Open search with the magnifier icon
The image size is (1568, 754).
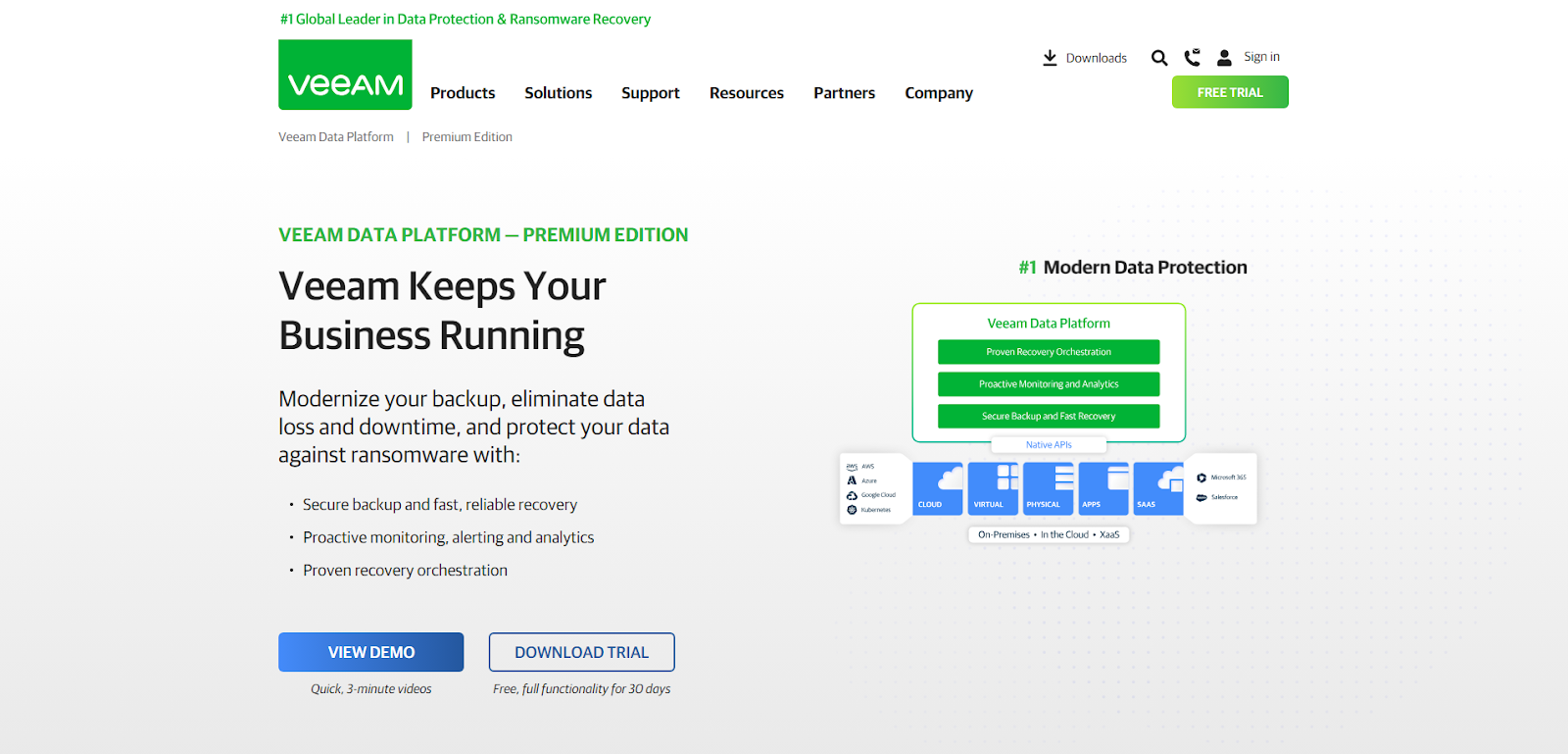click(x=1159, y=58)
